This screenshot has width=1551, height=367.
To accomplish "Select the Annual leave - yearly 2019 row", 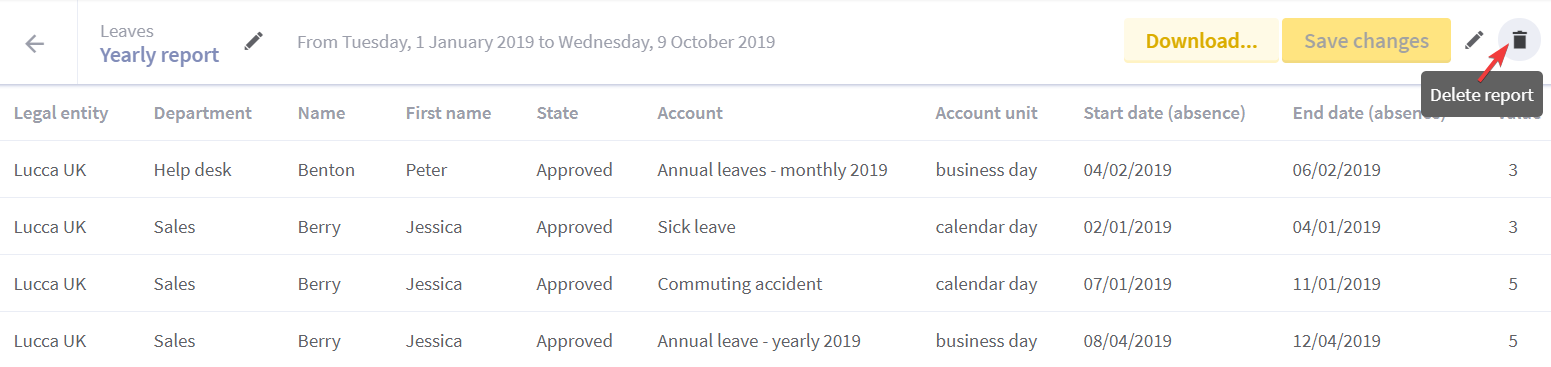I will coord(775,340).
